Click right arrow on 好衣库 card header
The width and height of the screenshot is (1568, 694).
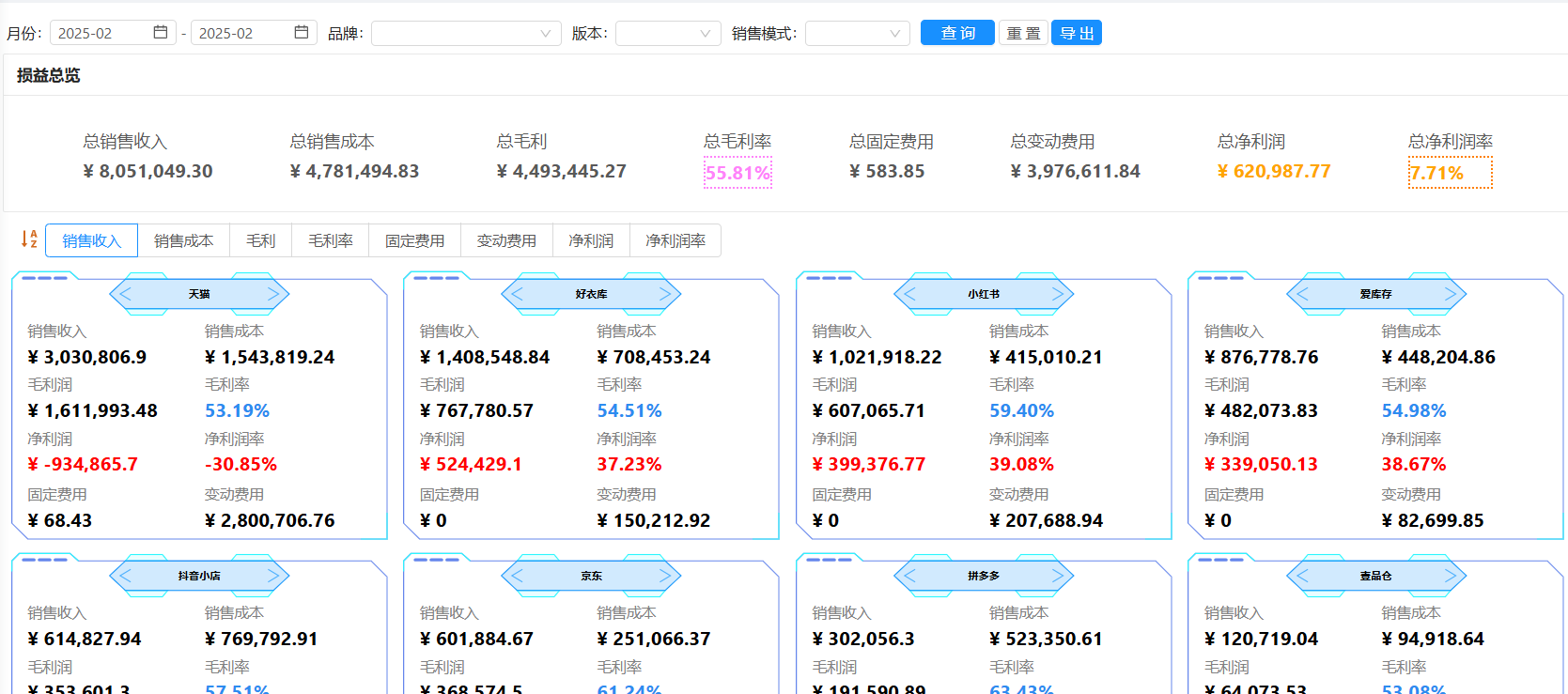click(665, 294)
